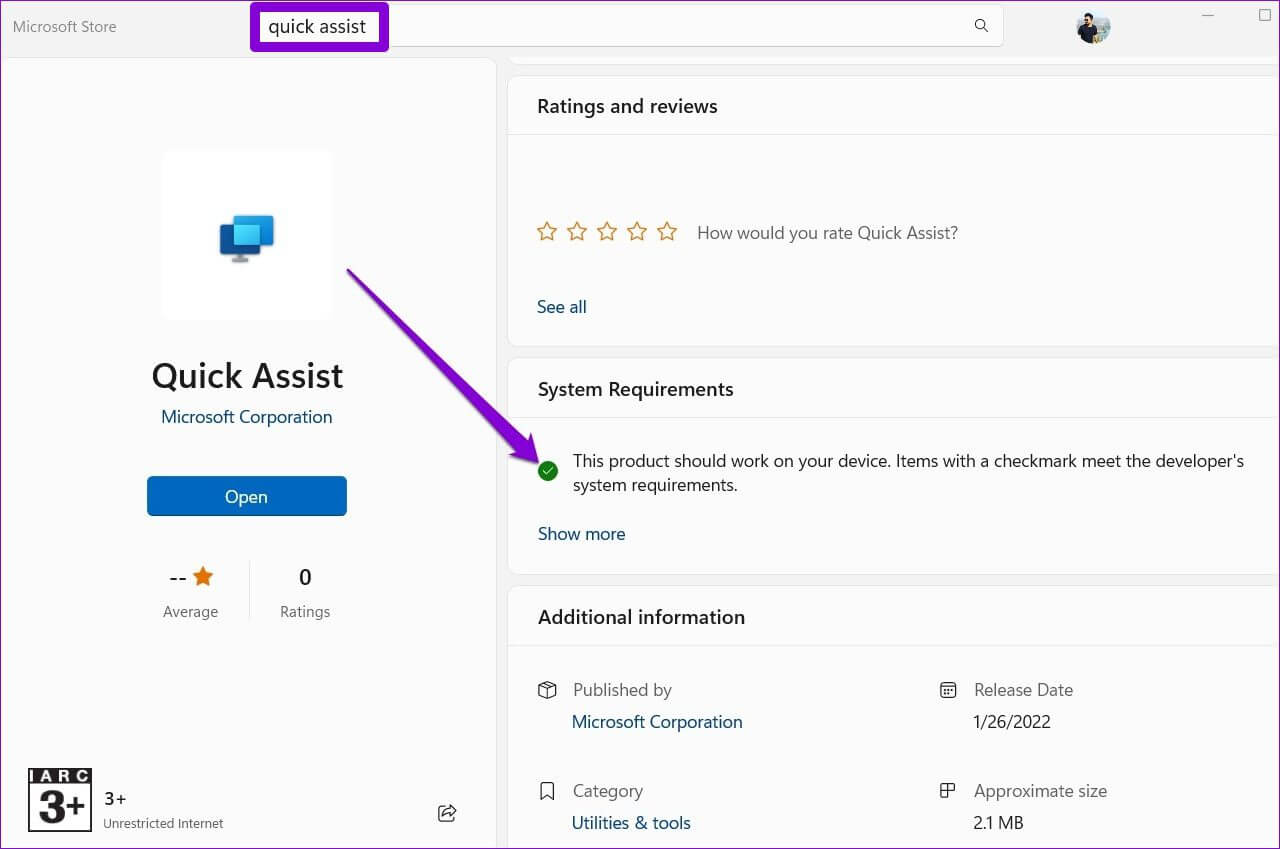The width and height of the screenshot is (1280, 849).
Task: Click the System Requirements heading
Action: [636, 390]
